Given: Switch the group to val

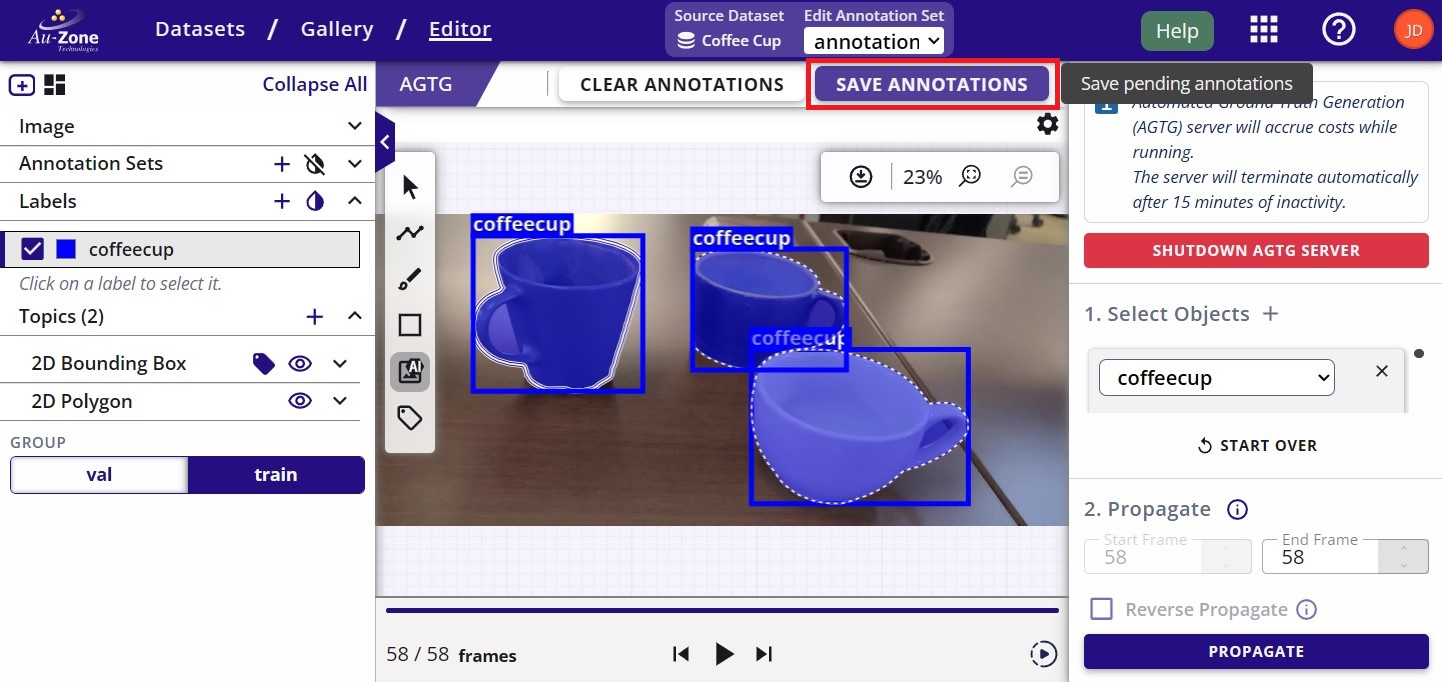Looking at the screenshot, I should (99, 475).
